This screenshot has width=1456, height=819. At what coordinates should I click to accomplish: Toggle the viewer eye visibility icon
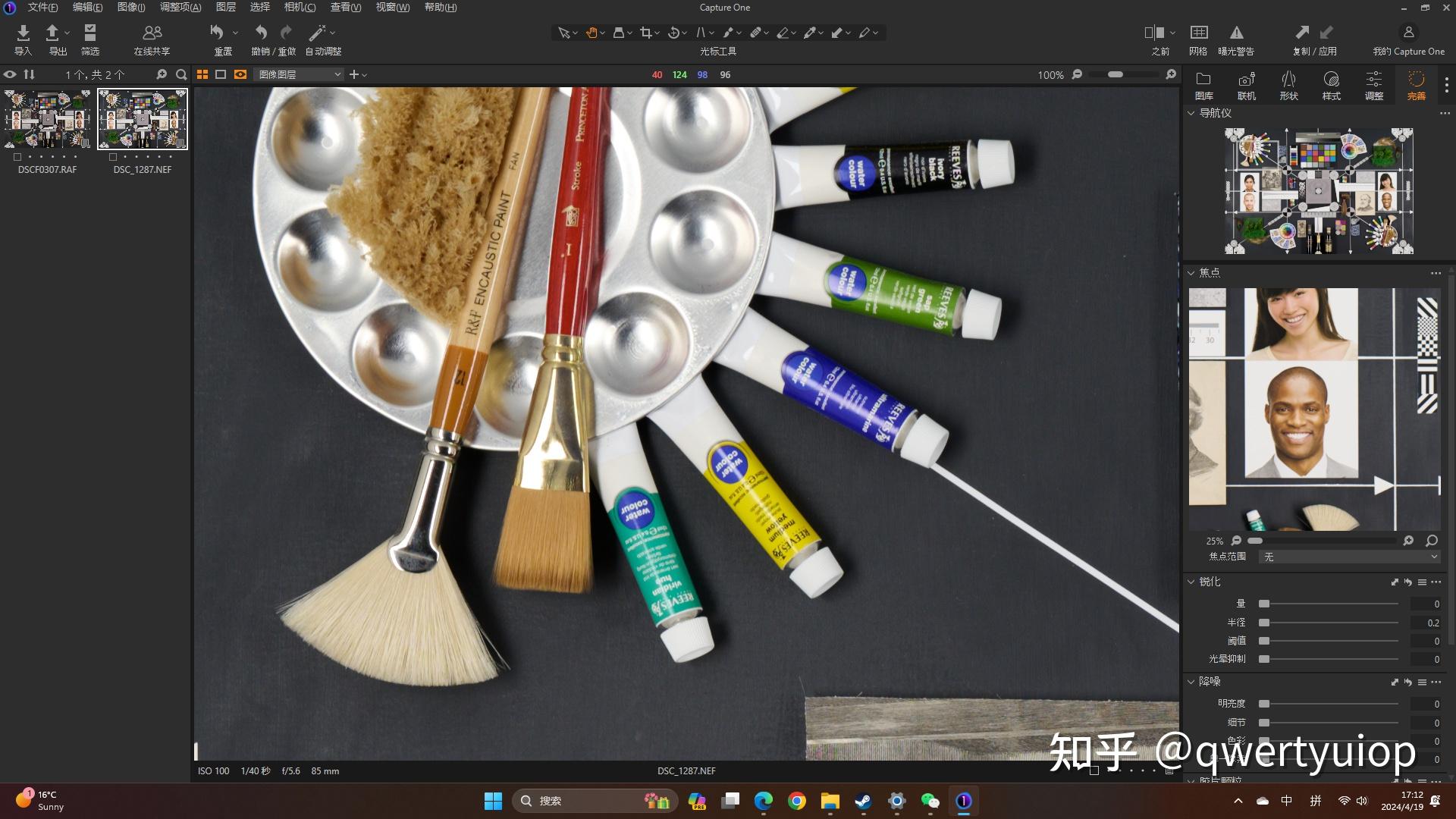(x=10, y=74)
